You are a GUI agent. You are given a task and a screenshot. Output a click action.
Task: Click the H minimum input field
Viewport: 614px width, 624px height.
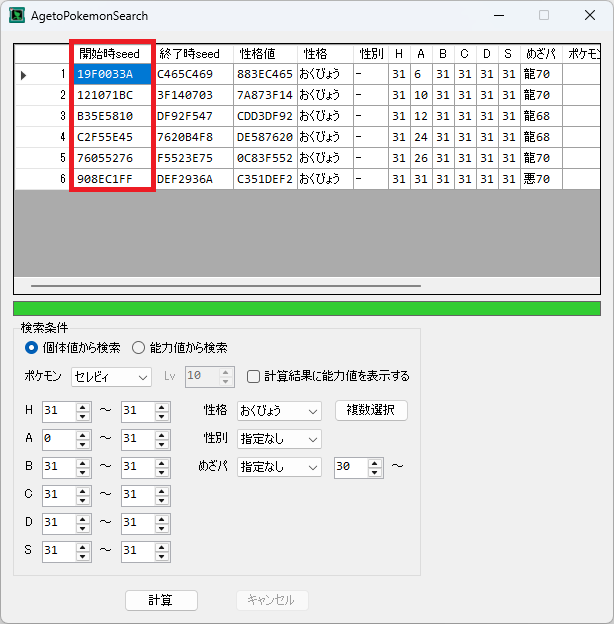(59, 411)
